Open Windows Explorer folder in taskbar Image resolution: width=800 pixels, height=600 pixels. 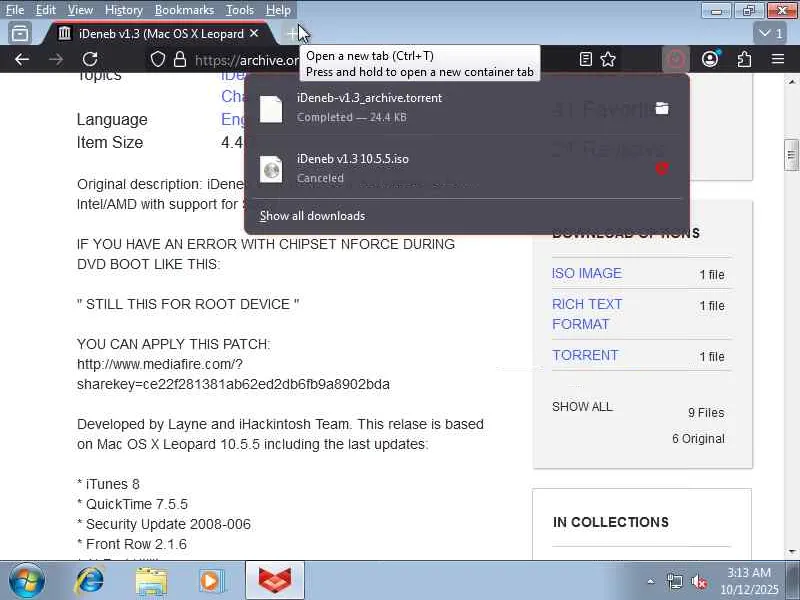click(151, 581)
